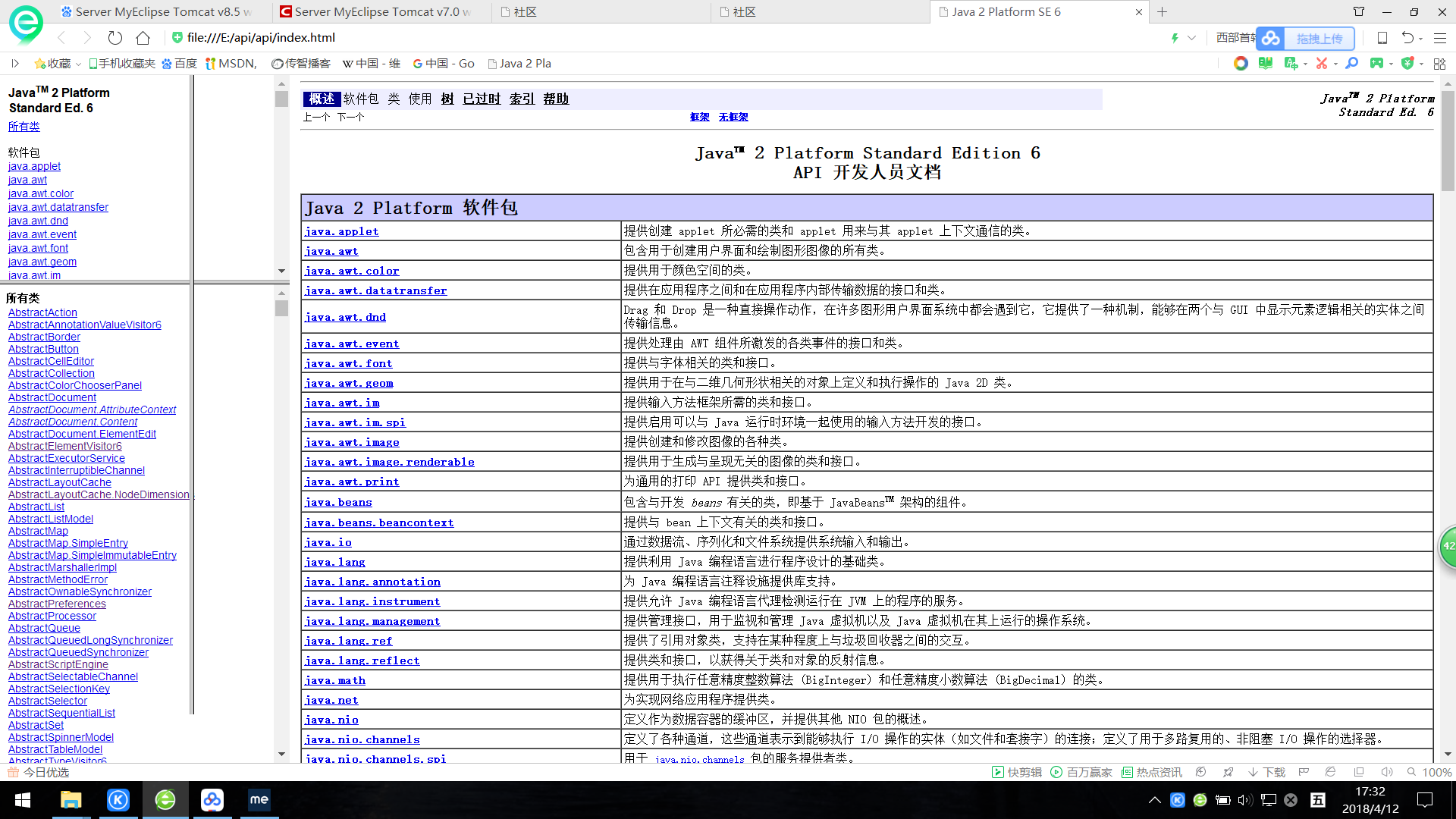1456x819 pixels.
Task: Open 快剪辑 in the status bar
Action: coord(1017,772)
